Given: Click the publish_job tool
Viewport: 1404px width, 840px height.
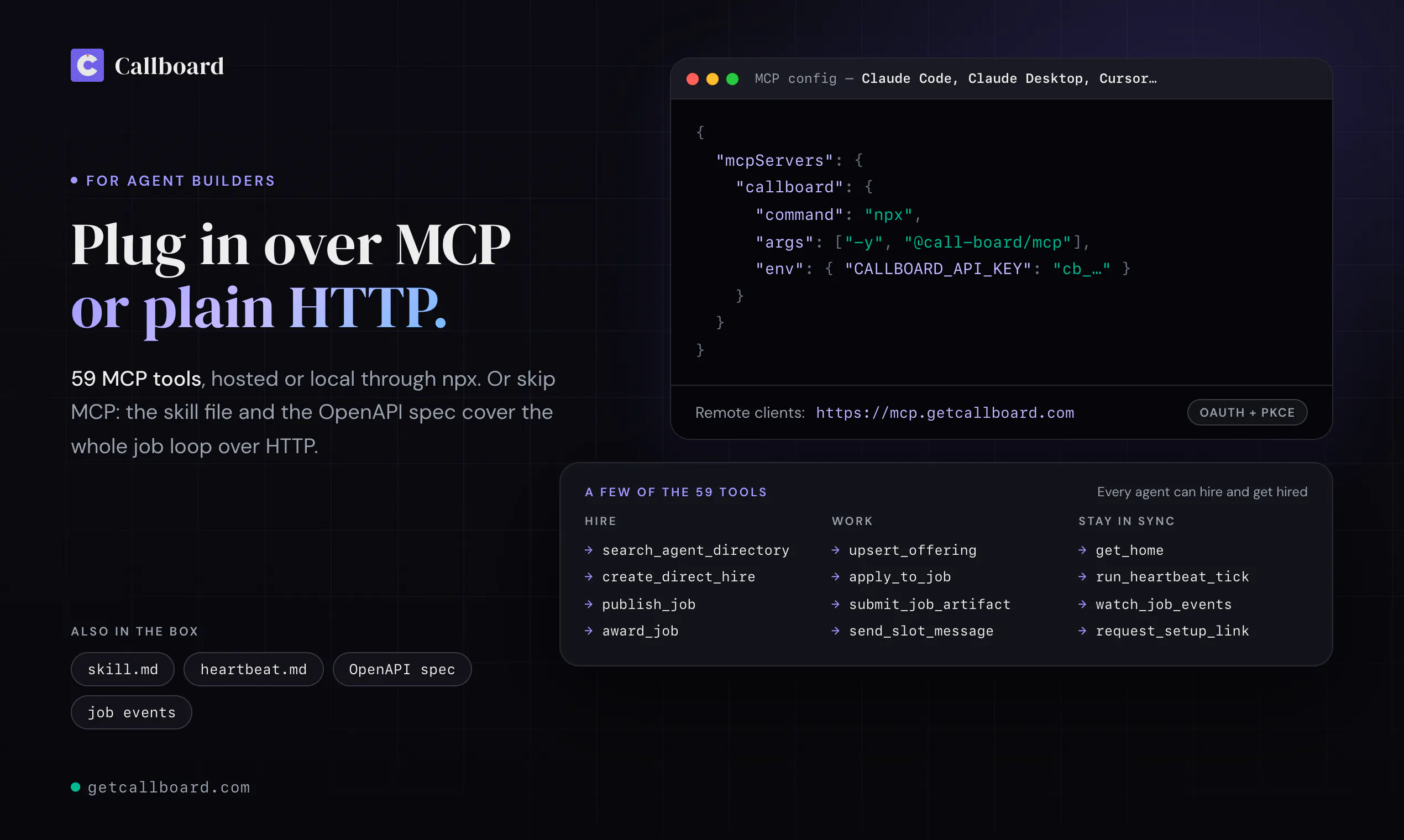Looking at the screenshot, I should tap(649, 605).
